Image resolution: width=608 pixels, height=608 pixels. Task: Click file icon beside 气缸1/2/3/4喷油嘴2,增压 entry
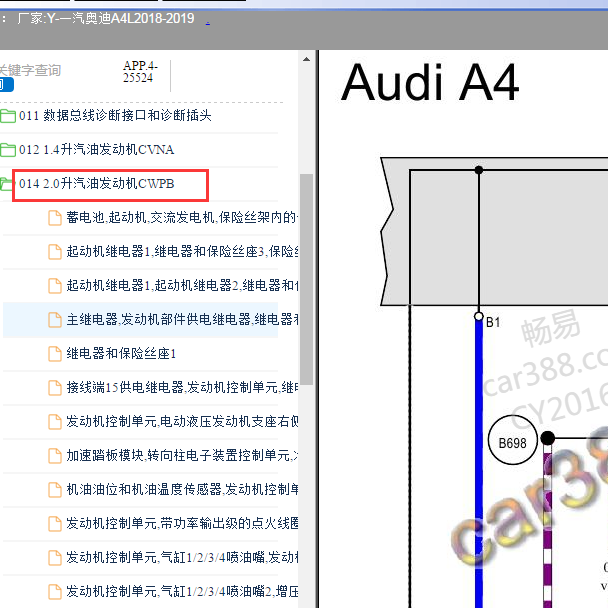[55, 592]
